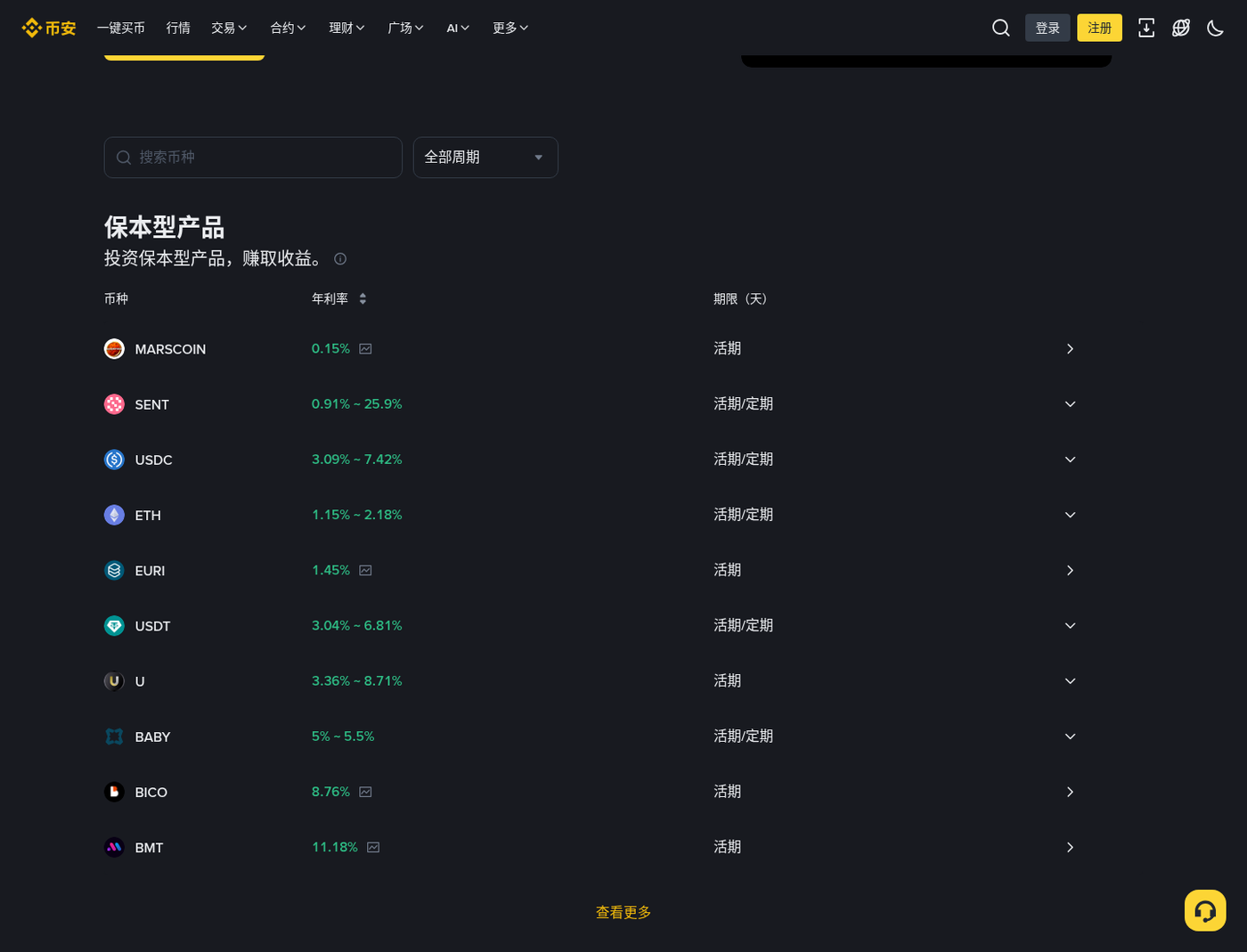Click the 登录 login button
This screenshot has height=952, width=1247.
point(1047,28)
